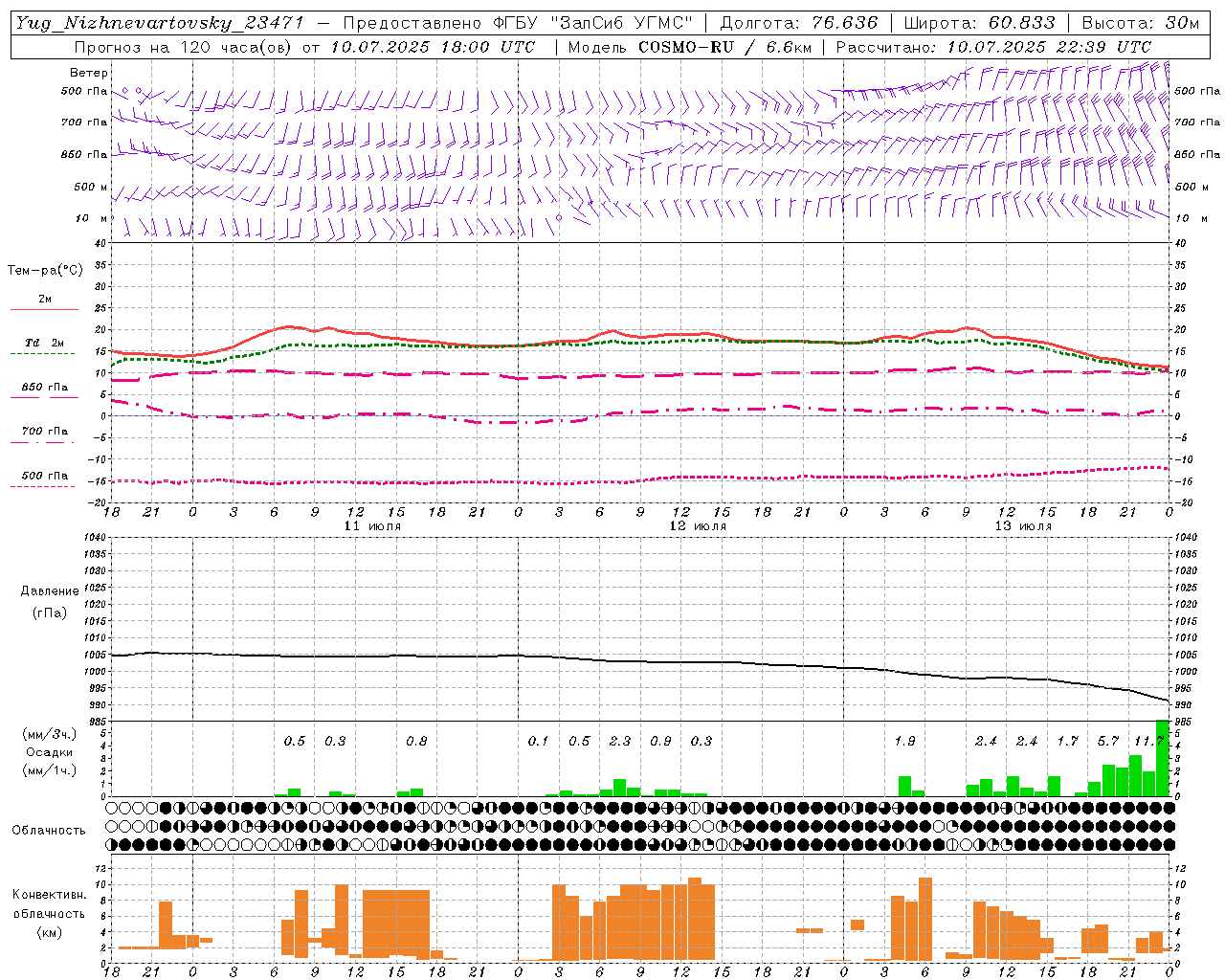Click the 13 июля date label
1225x980 pixels.
coord(1023,526)
